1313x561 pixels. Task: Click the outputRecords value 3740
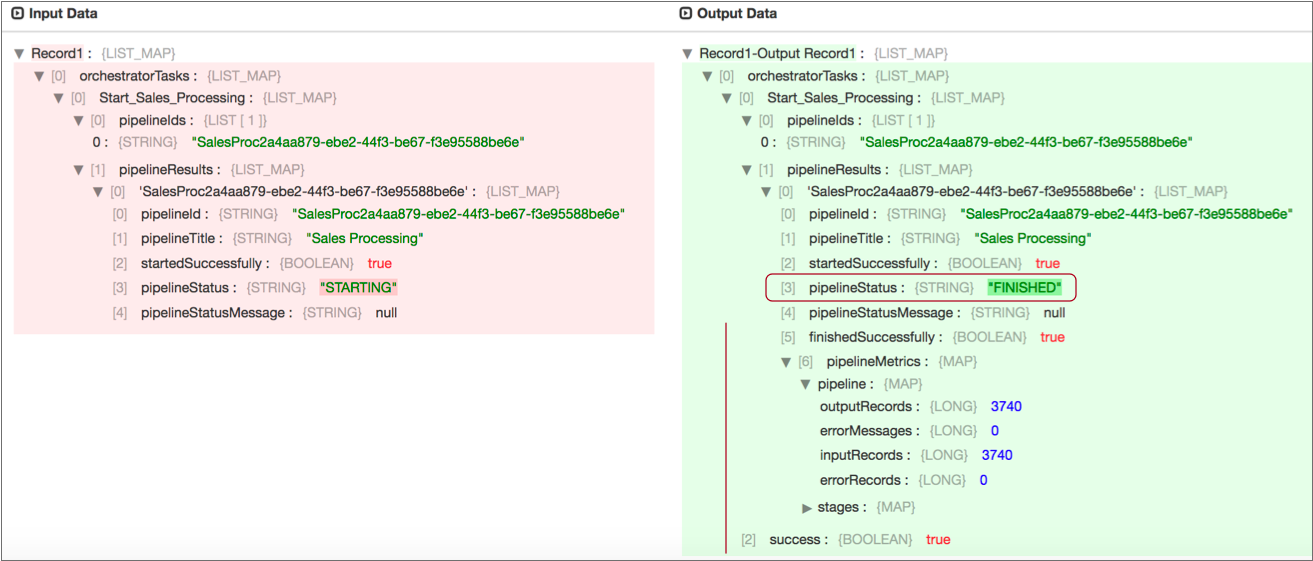pos(1006,407)
